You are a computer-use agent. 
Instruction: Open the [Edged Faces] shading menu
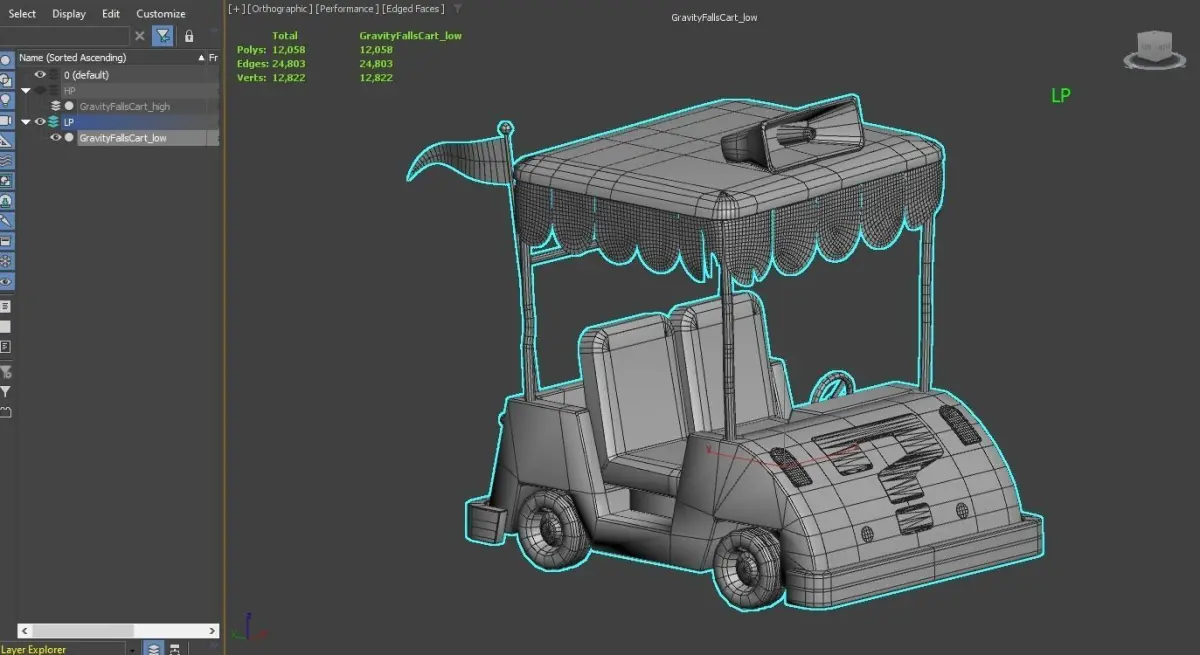coord(414,9)
